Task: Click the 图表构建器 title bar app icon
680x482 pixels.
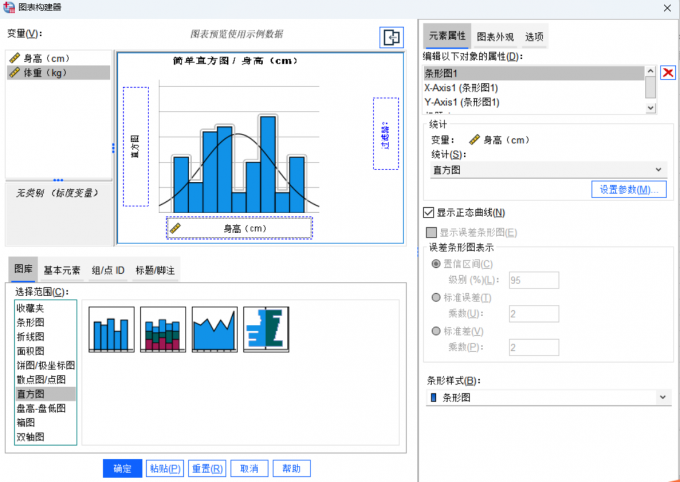Action: [9, 7]
